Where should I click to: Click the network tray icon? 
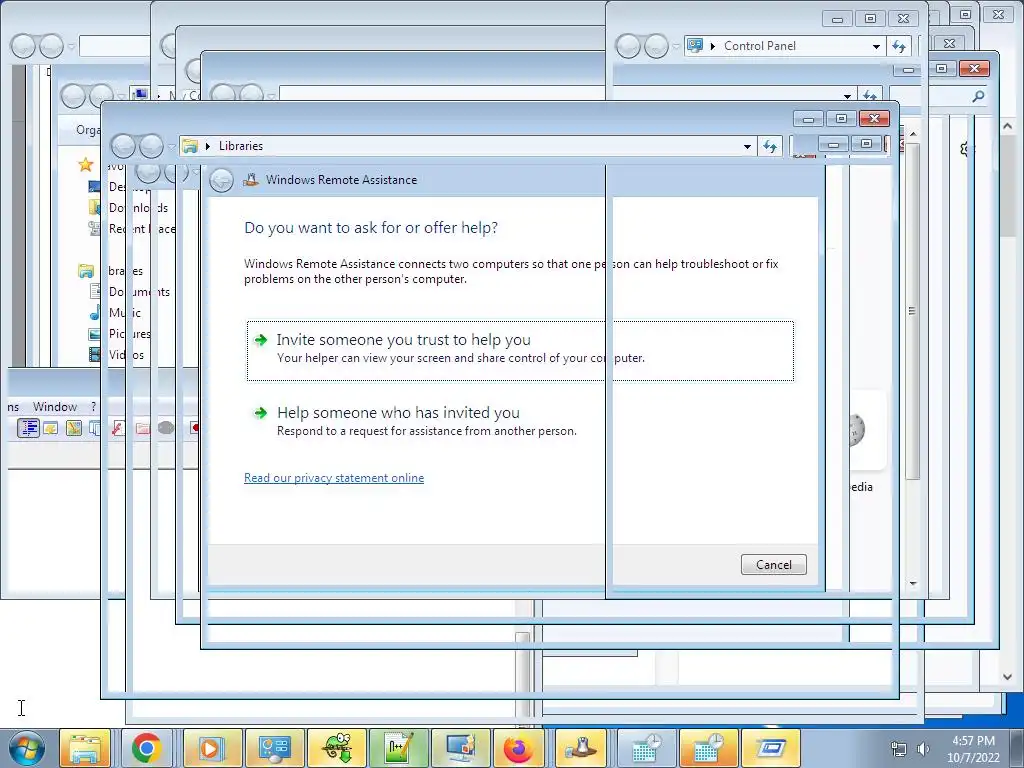[899, 749]
